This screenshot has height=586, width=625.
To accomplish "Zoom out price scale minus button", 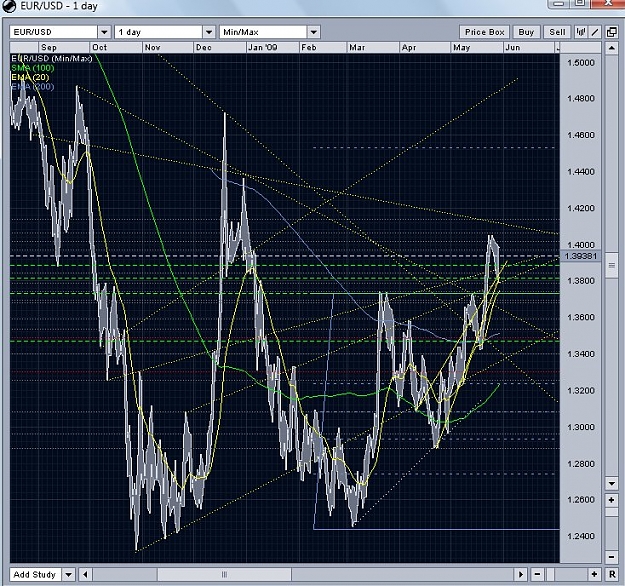I will pos(611,557).
